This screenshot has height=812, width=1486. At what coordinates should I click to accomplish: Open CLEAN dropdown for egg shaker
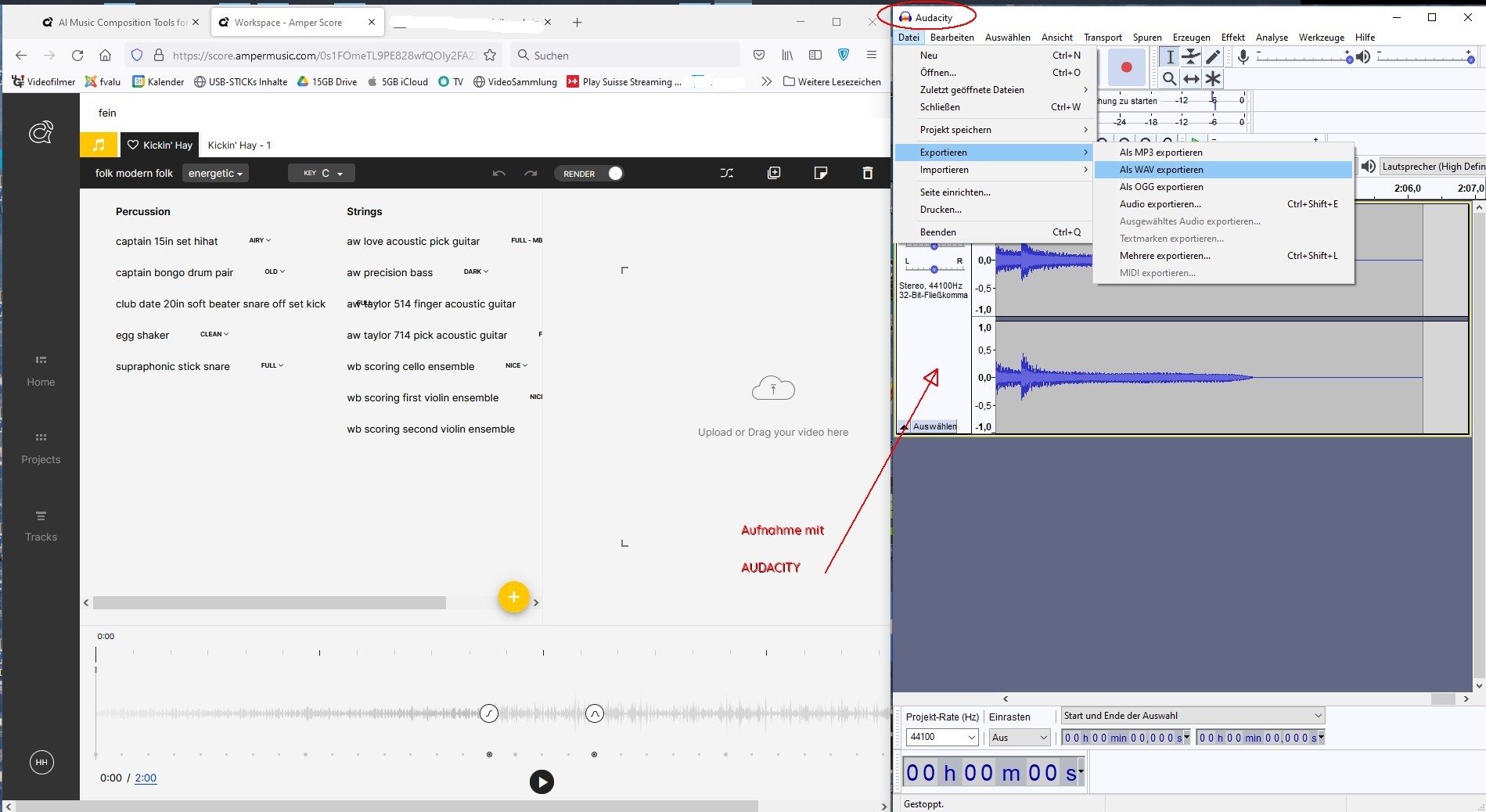(x=214, y=334)
